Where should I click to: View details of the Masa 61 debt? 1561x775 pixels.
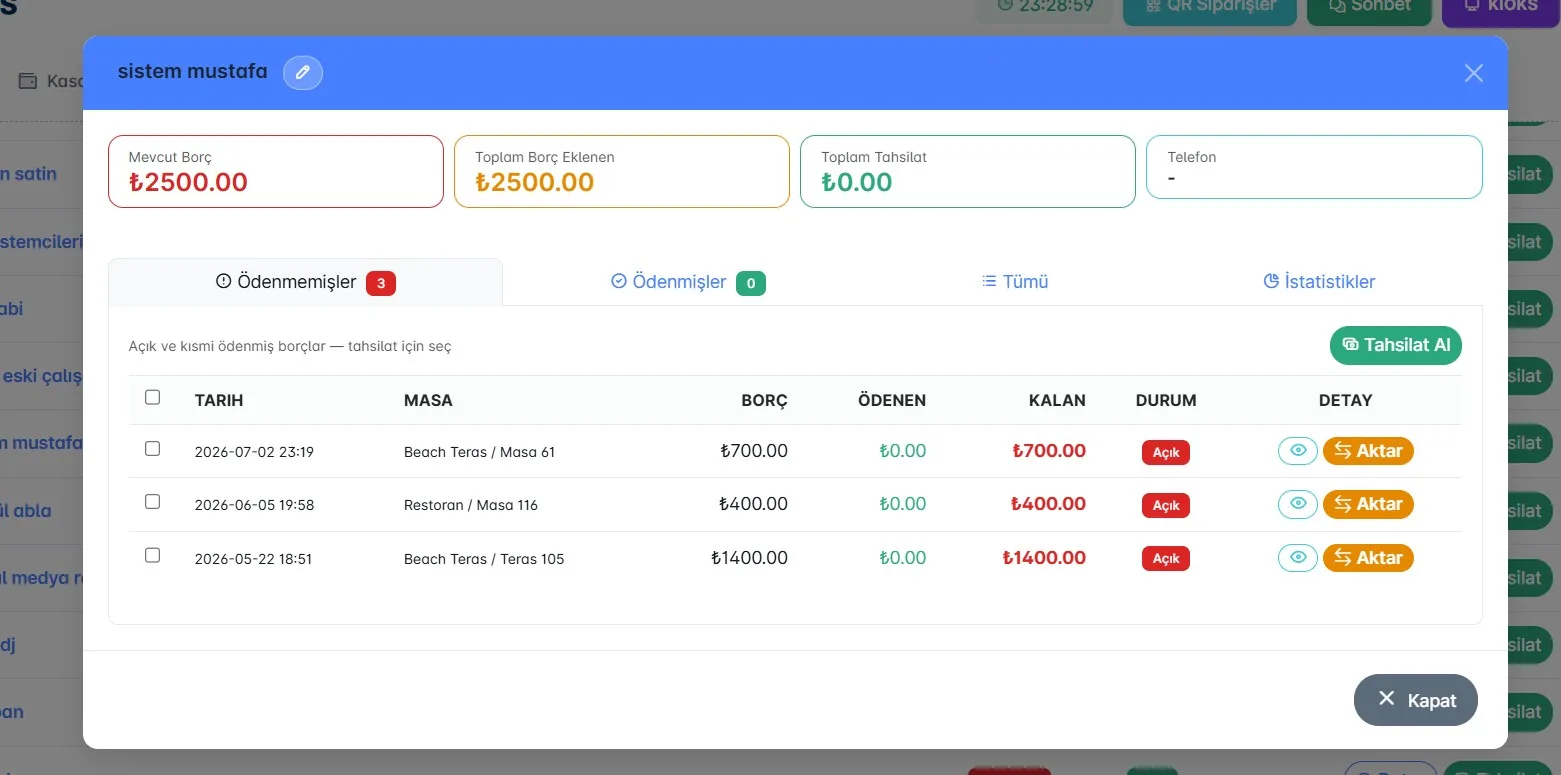1298,451
